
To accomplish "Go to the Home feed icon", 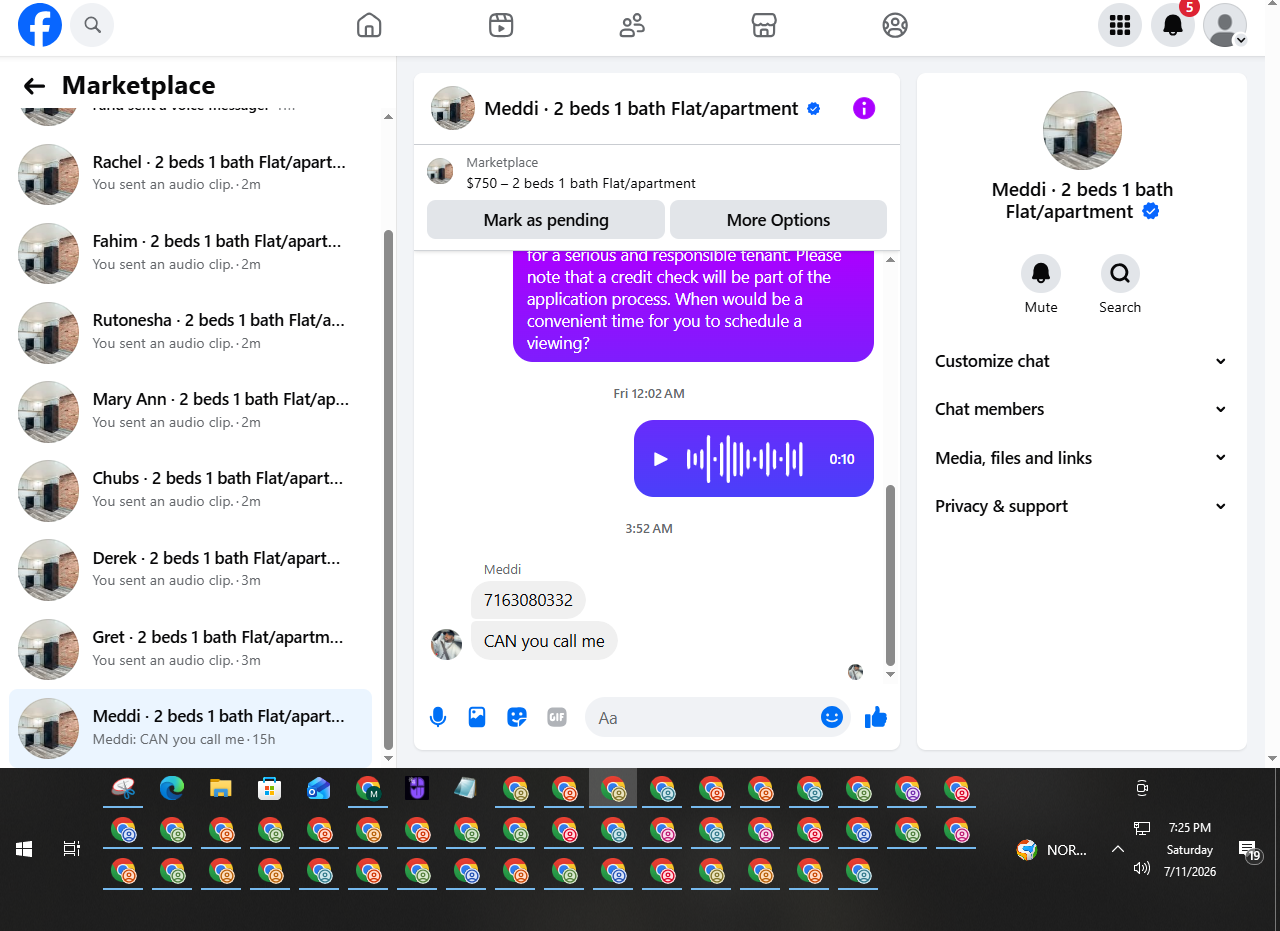I will (x=369, y=25).
